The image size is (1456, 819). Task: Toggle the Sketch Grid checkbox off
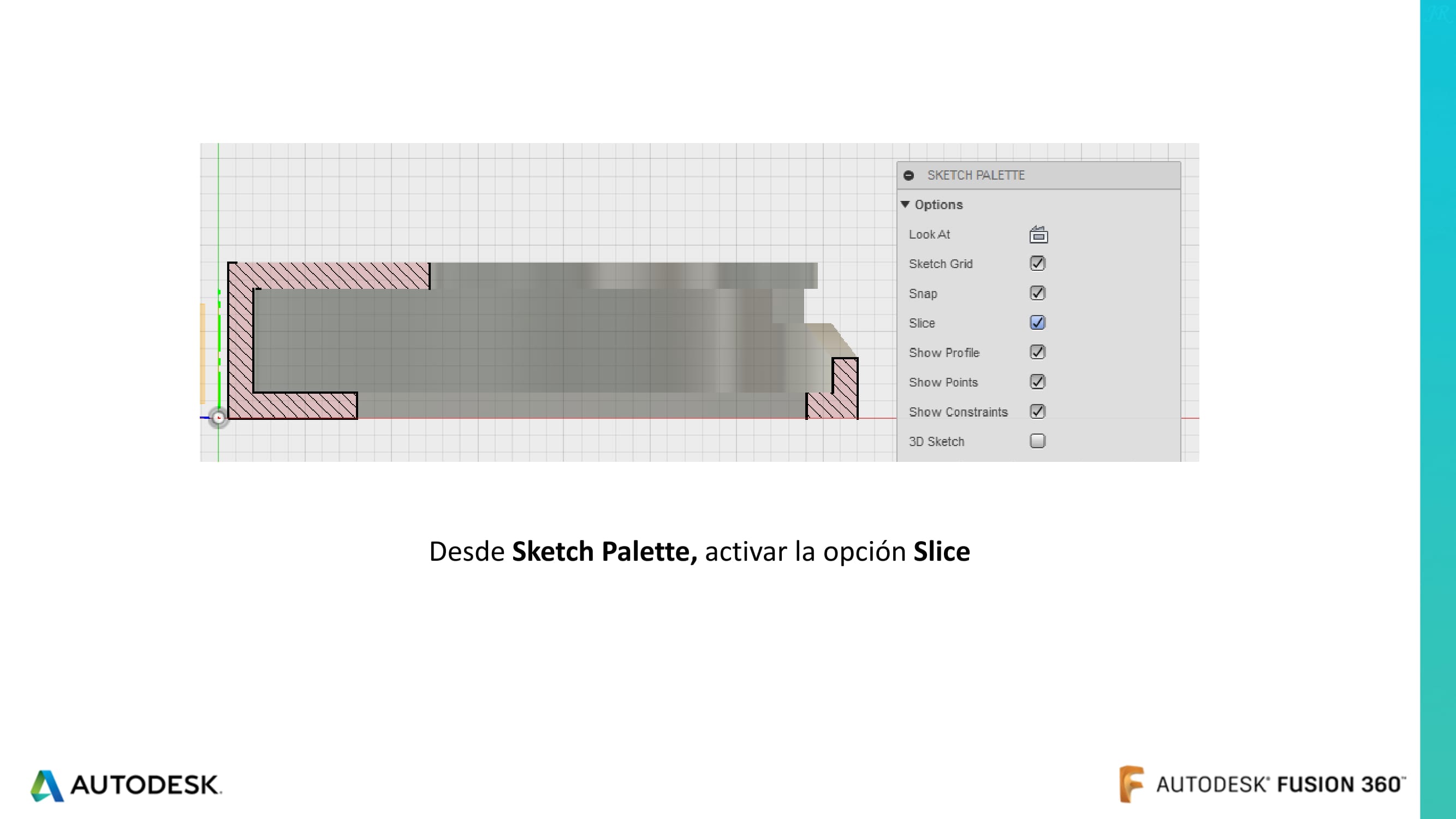(x=1038, y=263)
